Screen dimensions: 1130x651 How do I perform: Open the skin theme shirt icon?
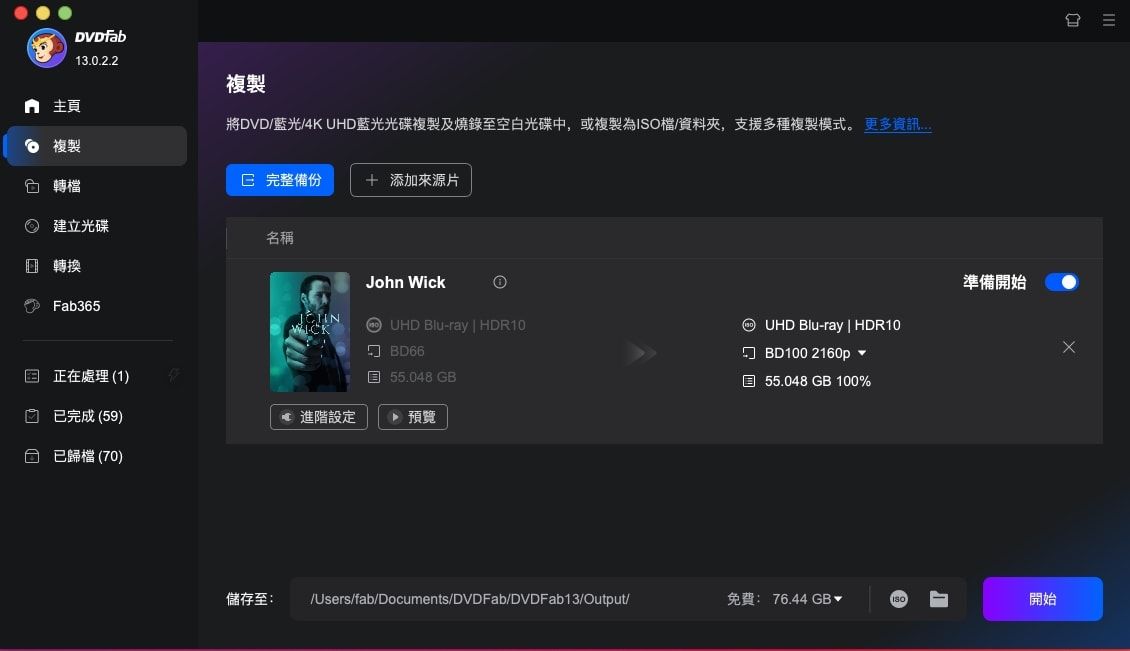click(1072, 20)
